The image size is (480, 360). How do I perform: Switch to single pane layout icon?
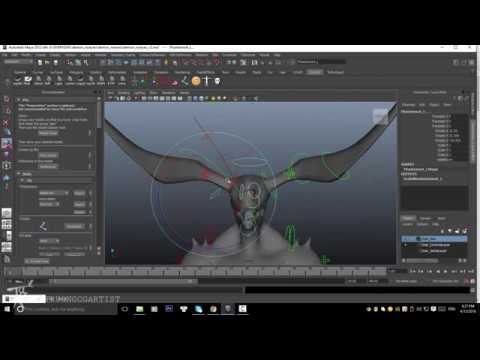click(x=7, y=213)
